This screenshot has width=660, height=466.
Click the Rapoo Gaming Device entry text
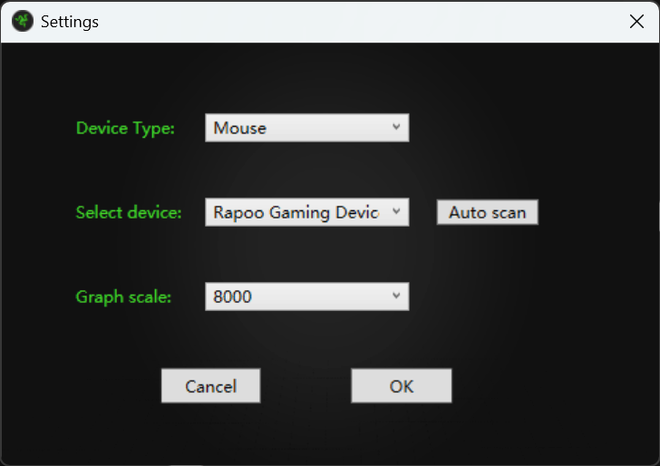(295, 212)
